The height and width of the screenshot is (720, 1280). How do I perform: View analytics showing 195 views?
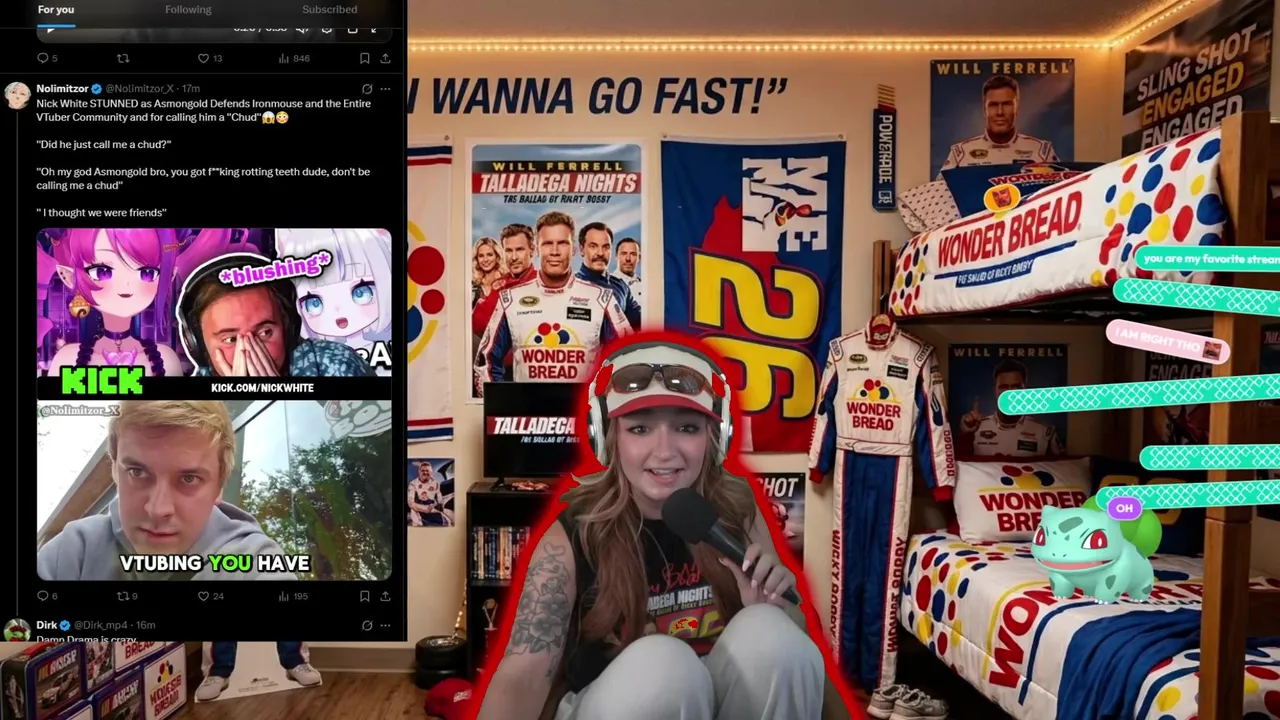coord(293,596)
